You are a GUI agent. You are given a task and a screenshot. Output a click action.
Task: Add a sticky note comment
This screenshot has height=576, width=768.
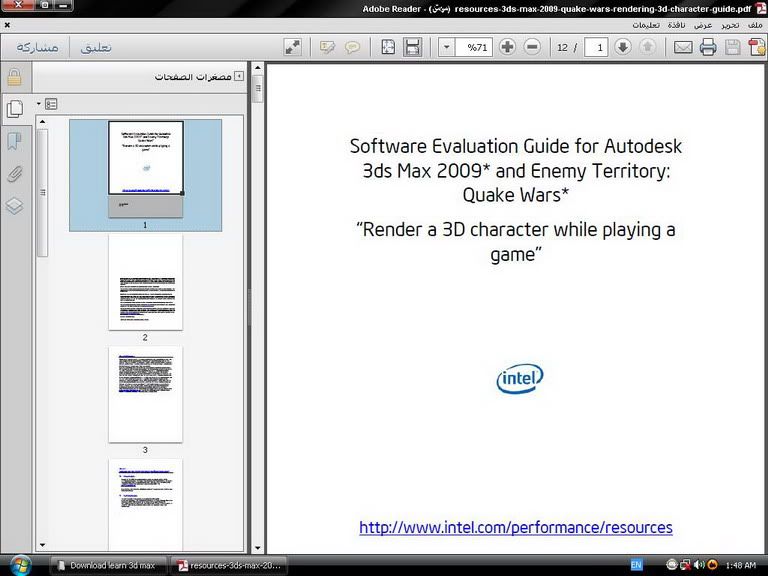click(x=352, y=48)
